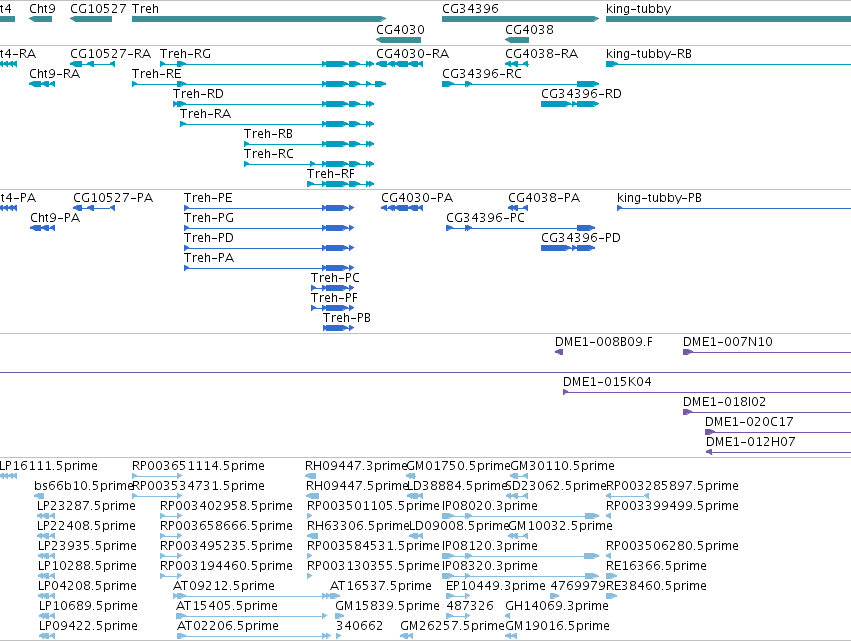
Task: Select the CG4038-RA transcript label
Action: [x=541, y=54]
